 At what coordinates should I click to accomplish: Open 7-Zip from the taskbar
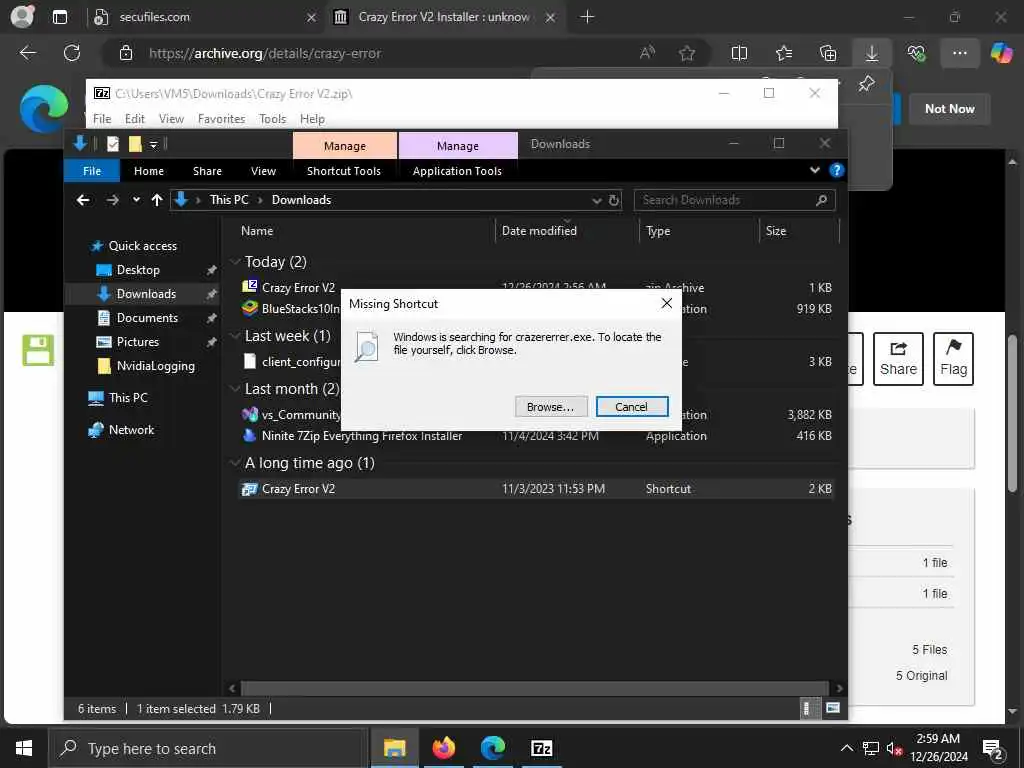pos(541,748)
